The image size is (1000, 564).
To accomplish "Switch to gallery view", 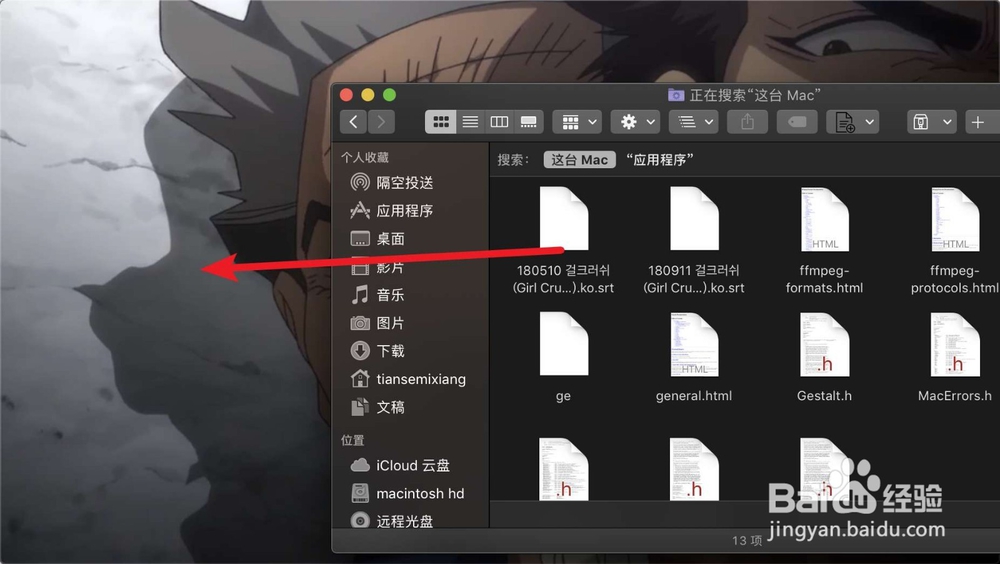I will [529, 121].
